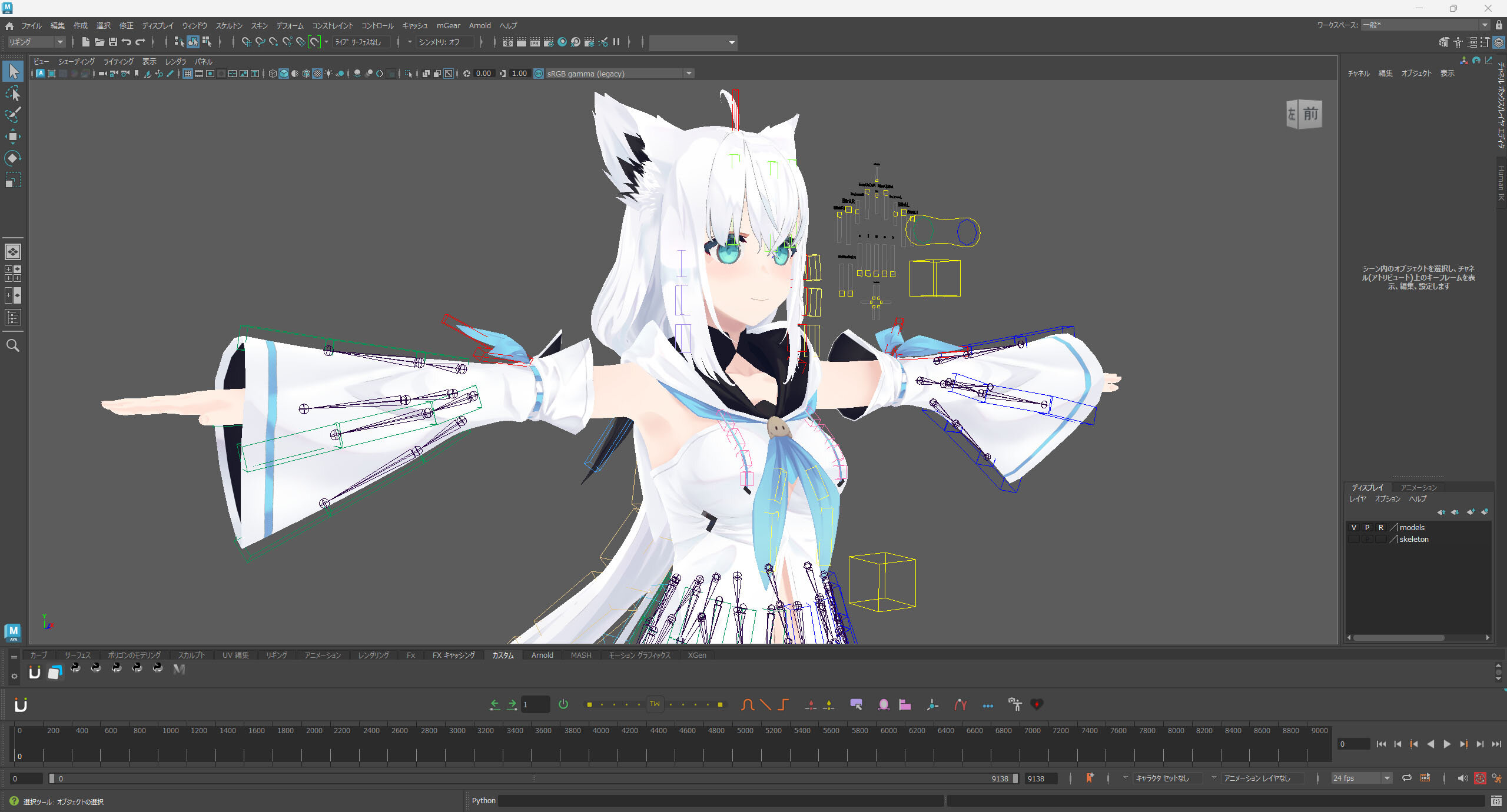Click the black heart with red gem icon
Image resolution: width=1507 pixels, height=812 pixels.
[x=1037, y=704]
